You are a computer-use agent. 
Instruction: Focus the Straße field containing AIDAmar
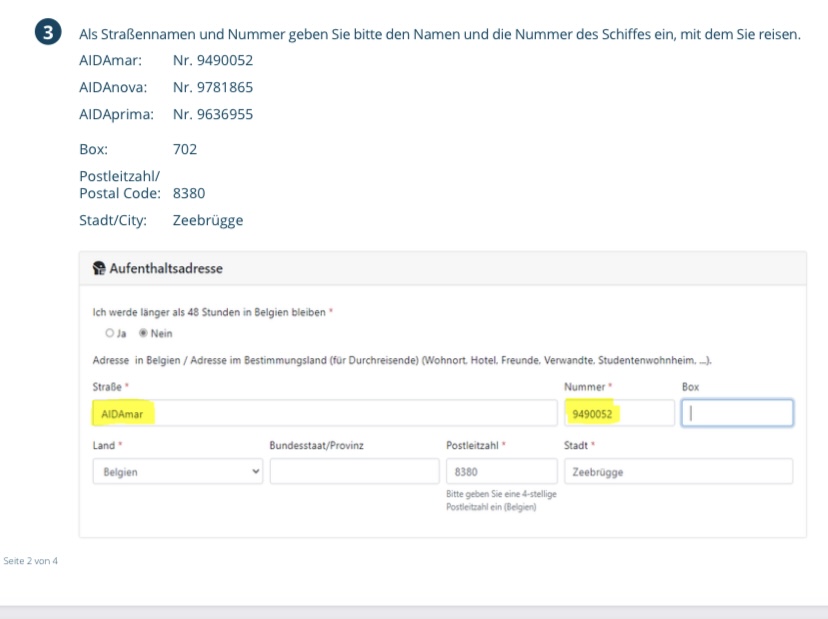click(x=323, y=413)
